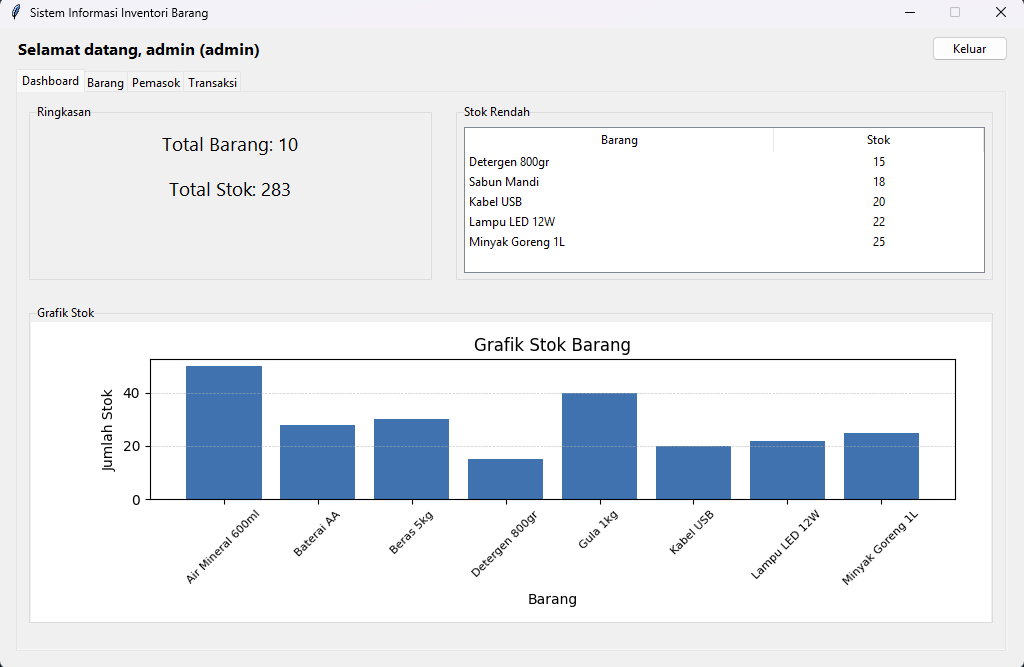1024x667 pixels.
Task: Click the Lampu LED 12W axis label
Action: click(785, 544)
